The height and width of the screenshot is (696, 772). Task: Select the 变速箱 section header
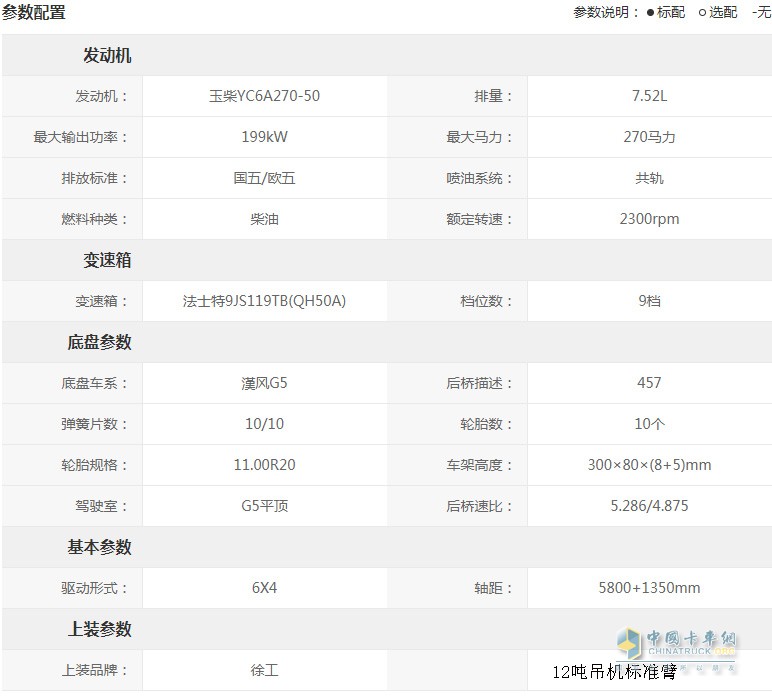pyautogui.click(x=107, y=260)
